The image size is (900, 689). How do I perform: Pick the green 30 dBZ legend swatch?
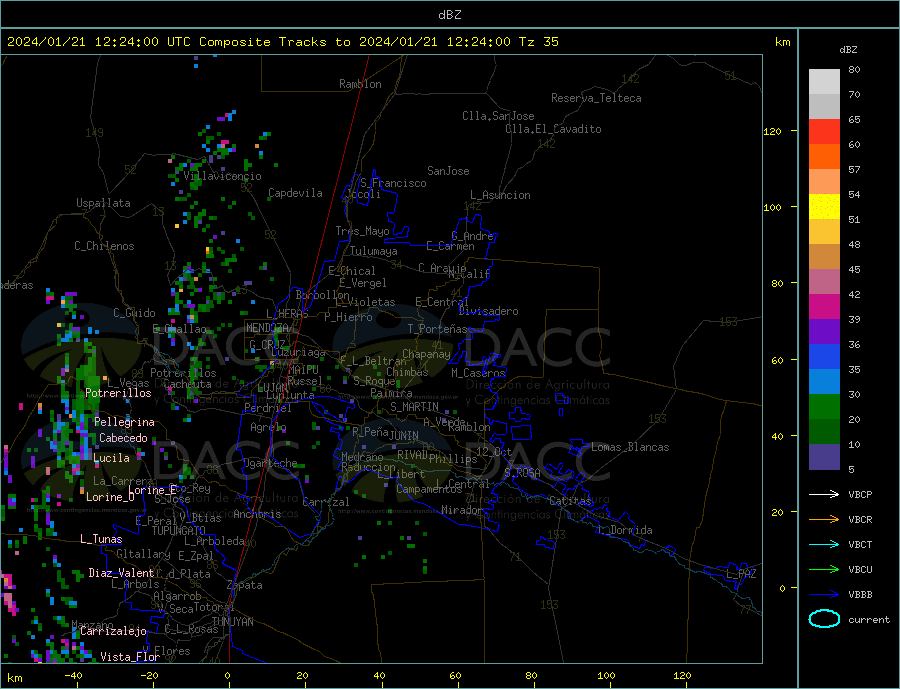[x=824, y=407]
